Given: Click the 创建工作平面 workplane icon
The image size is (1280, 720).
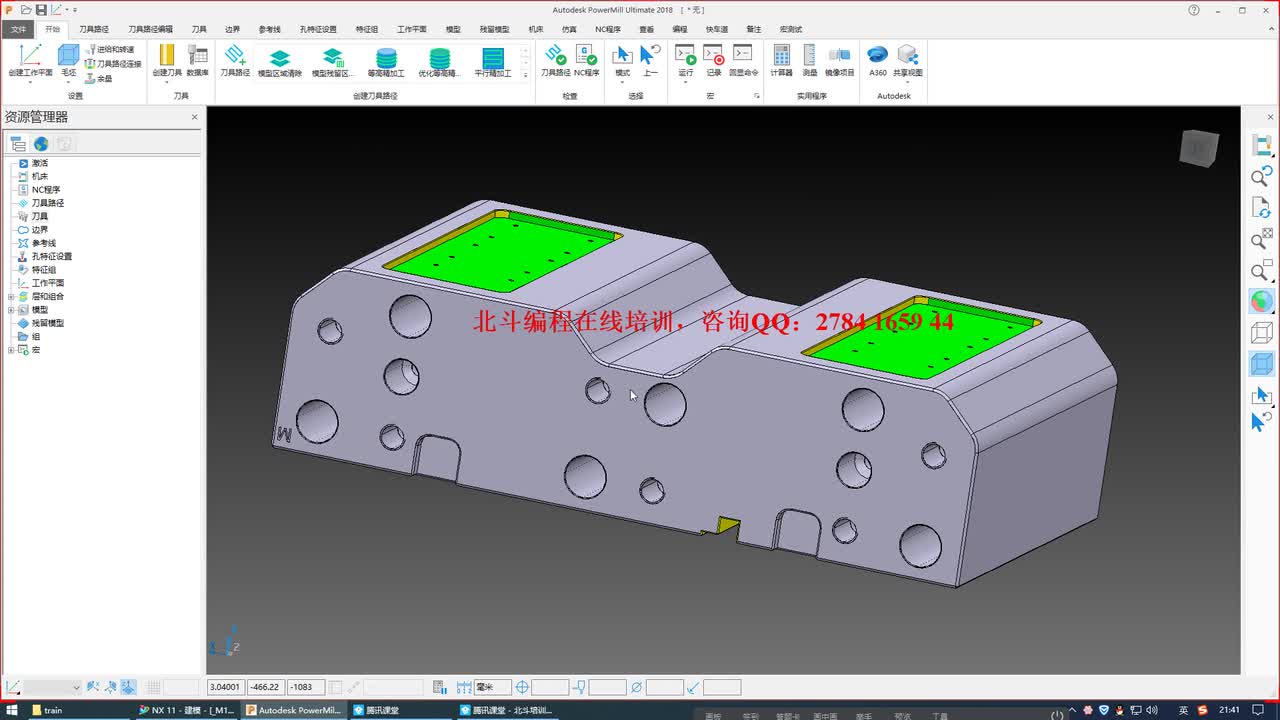Looking at the screenshot, I should 30,56.
